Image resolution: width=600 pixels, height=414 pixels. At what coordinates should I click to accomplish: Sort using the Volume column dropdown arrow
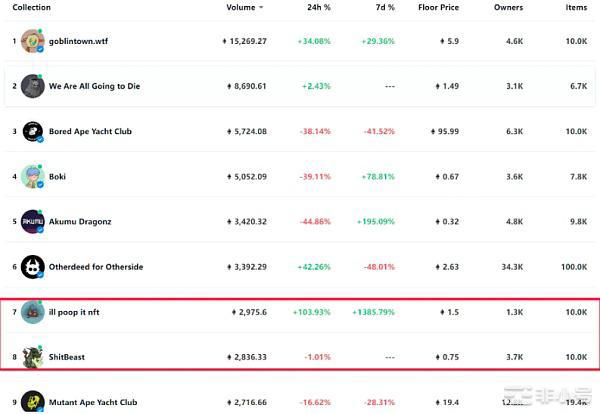[x=261, y=7]
